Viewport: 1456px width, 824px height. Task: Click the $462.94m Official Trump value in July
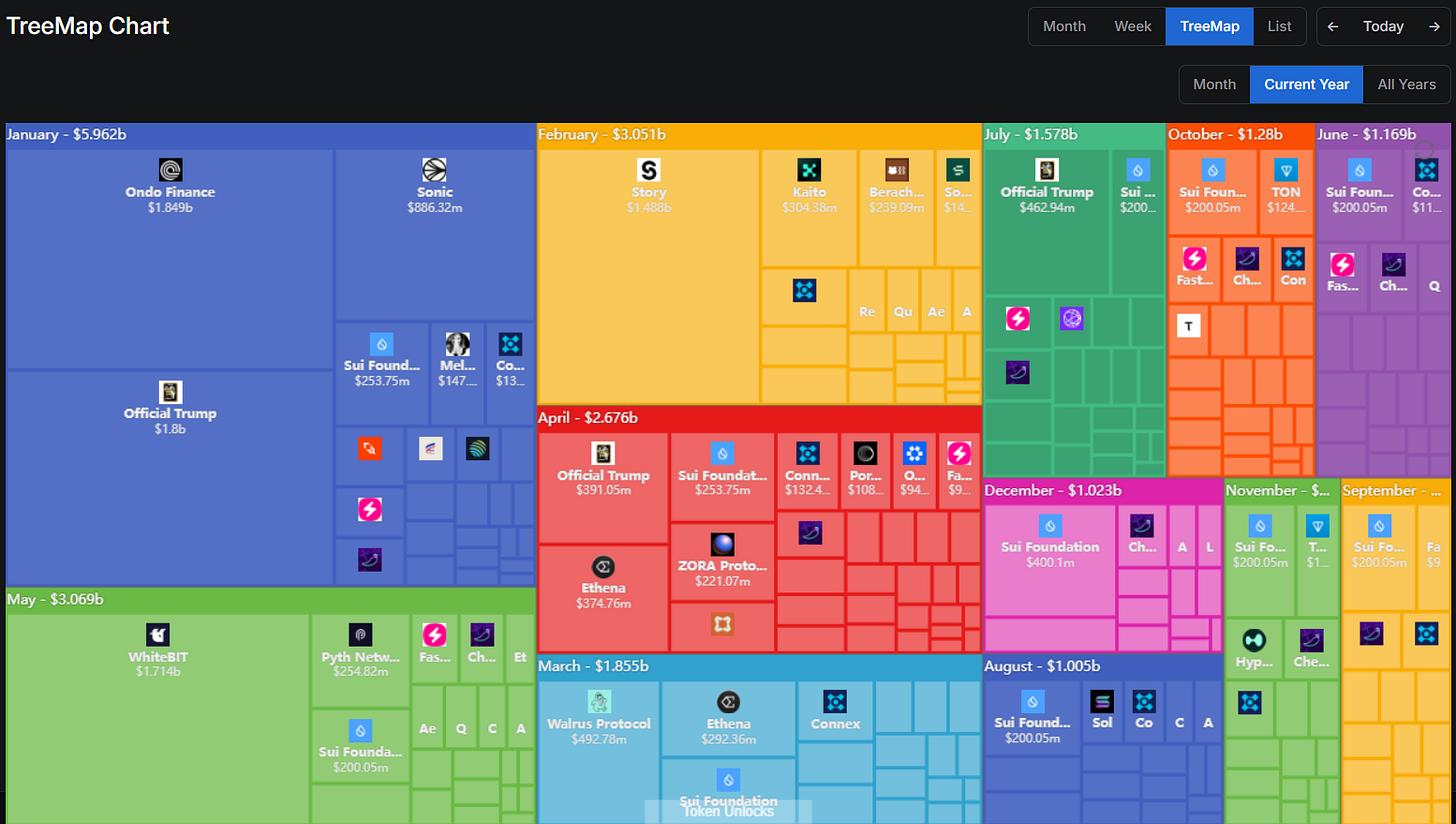(1047, 208)
